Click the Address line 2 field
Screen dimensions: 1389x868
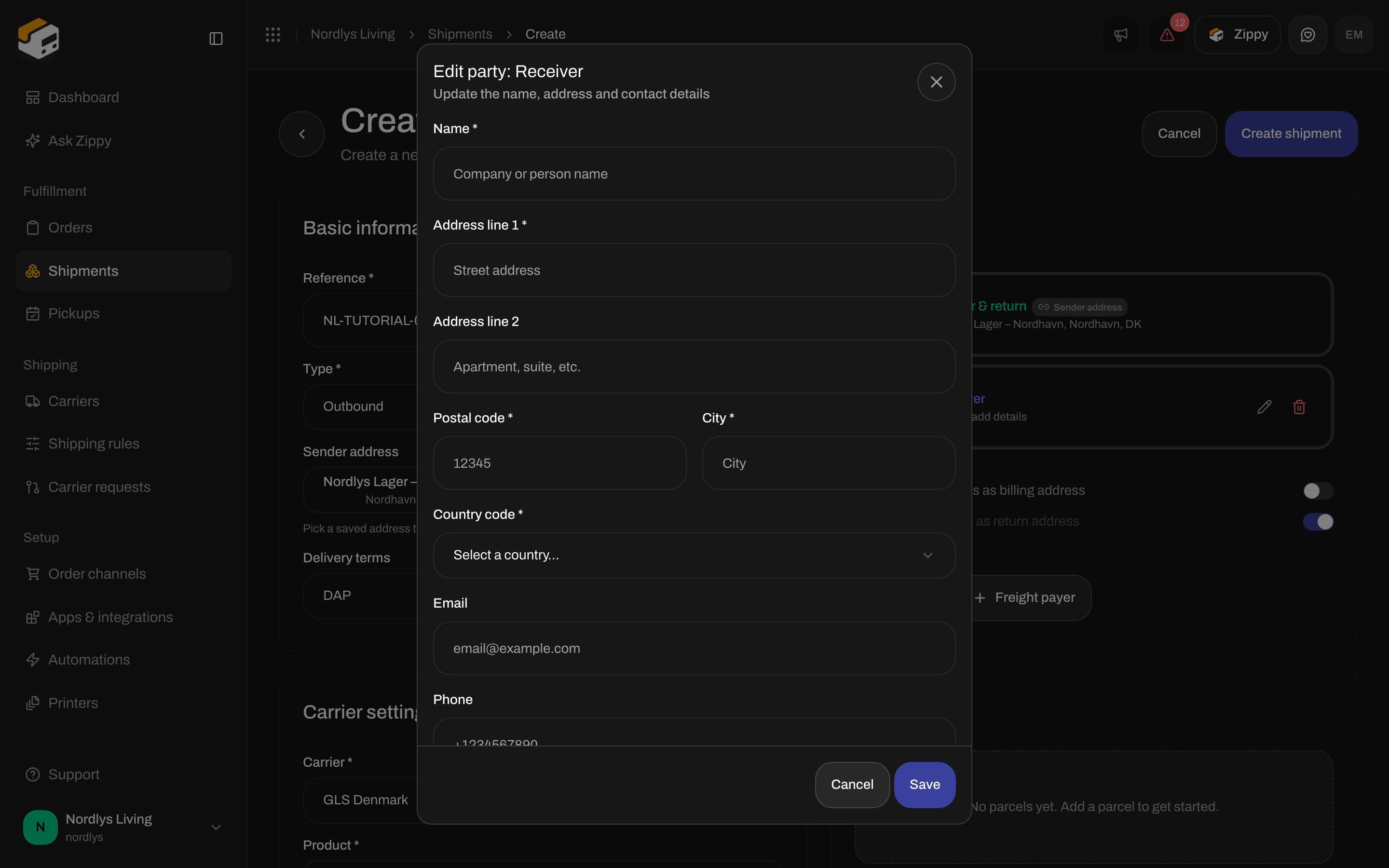[694, 367]
